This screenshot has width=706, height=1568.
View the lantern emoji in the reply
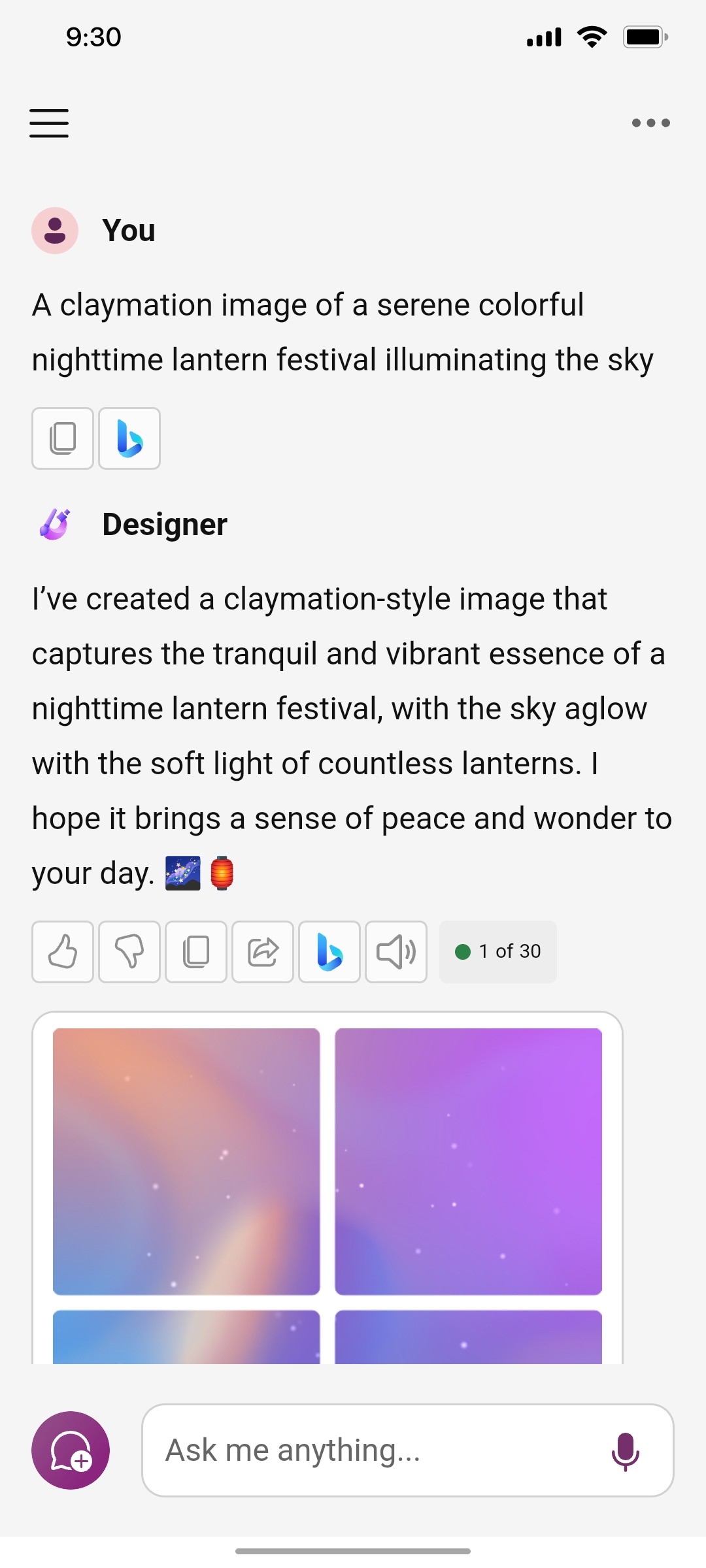click(x=222, y=872)
